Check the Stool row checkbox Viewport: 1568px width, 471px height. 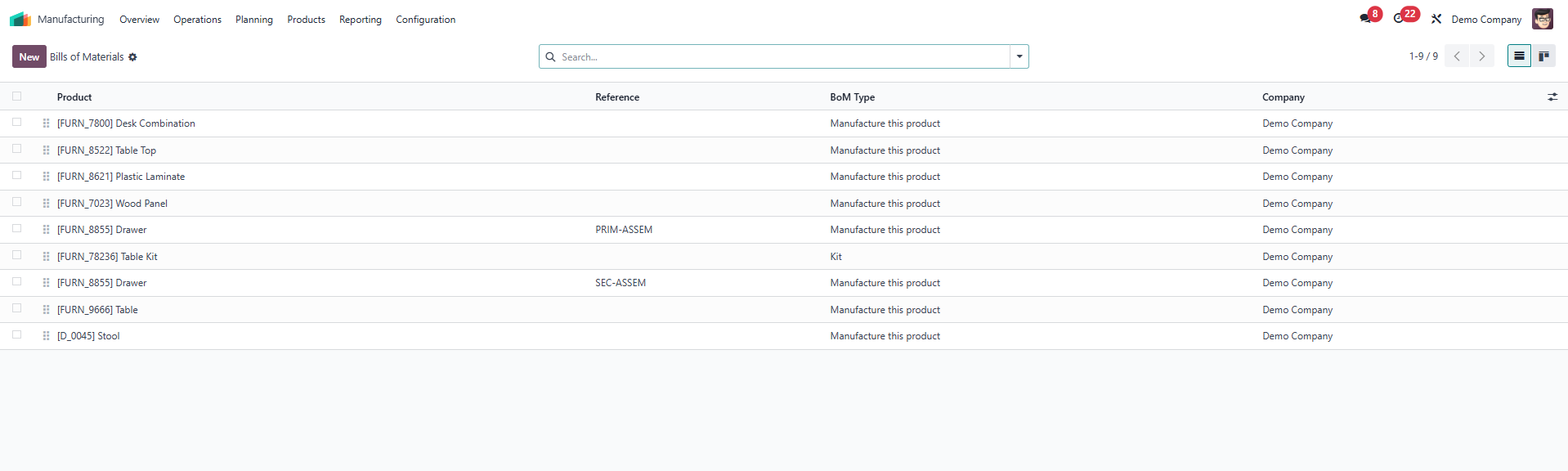pos(16,334)
